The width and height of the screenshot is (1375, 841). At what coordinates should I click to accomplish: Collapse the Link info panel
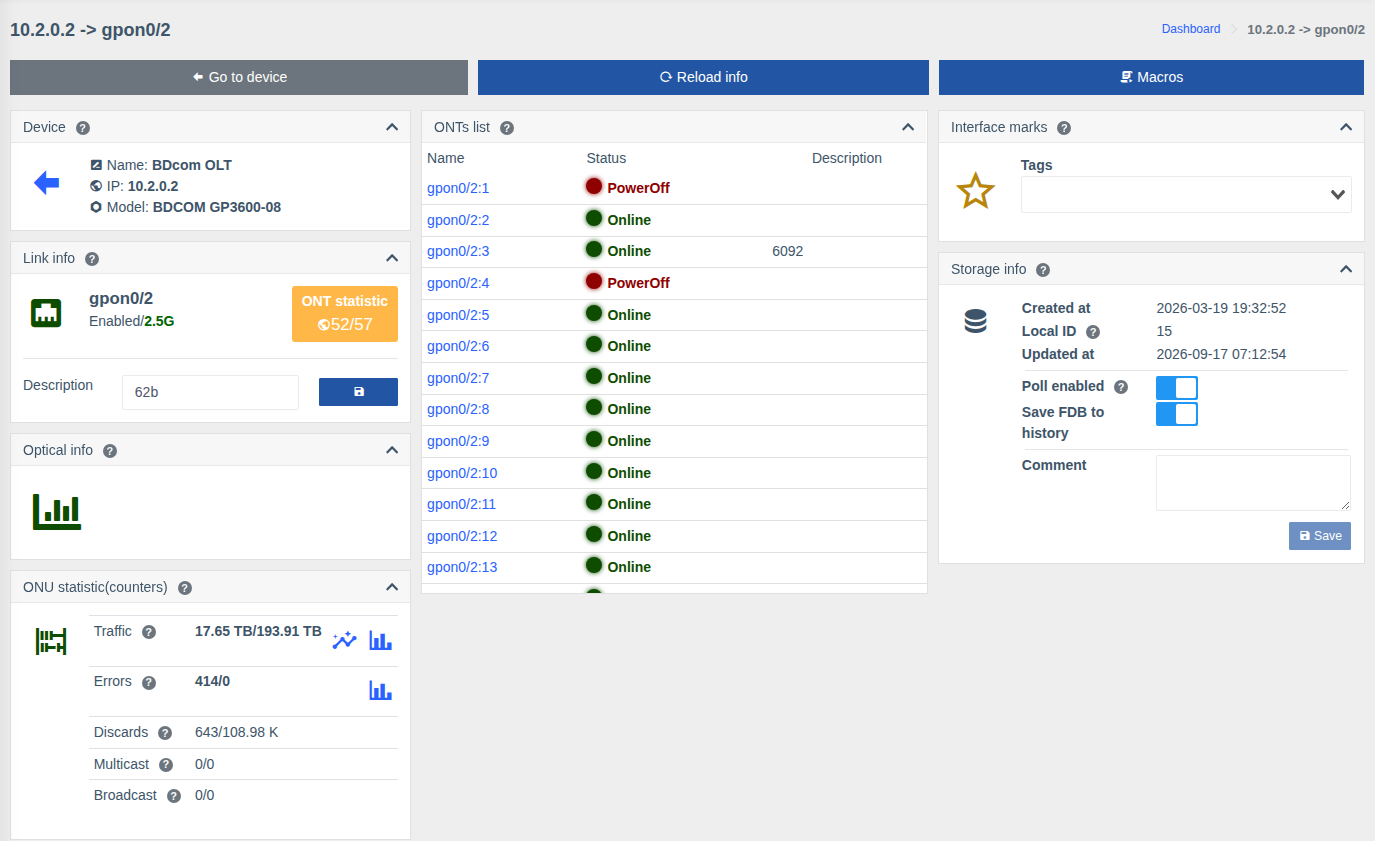[392, 258]
